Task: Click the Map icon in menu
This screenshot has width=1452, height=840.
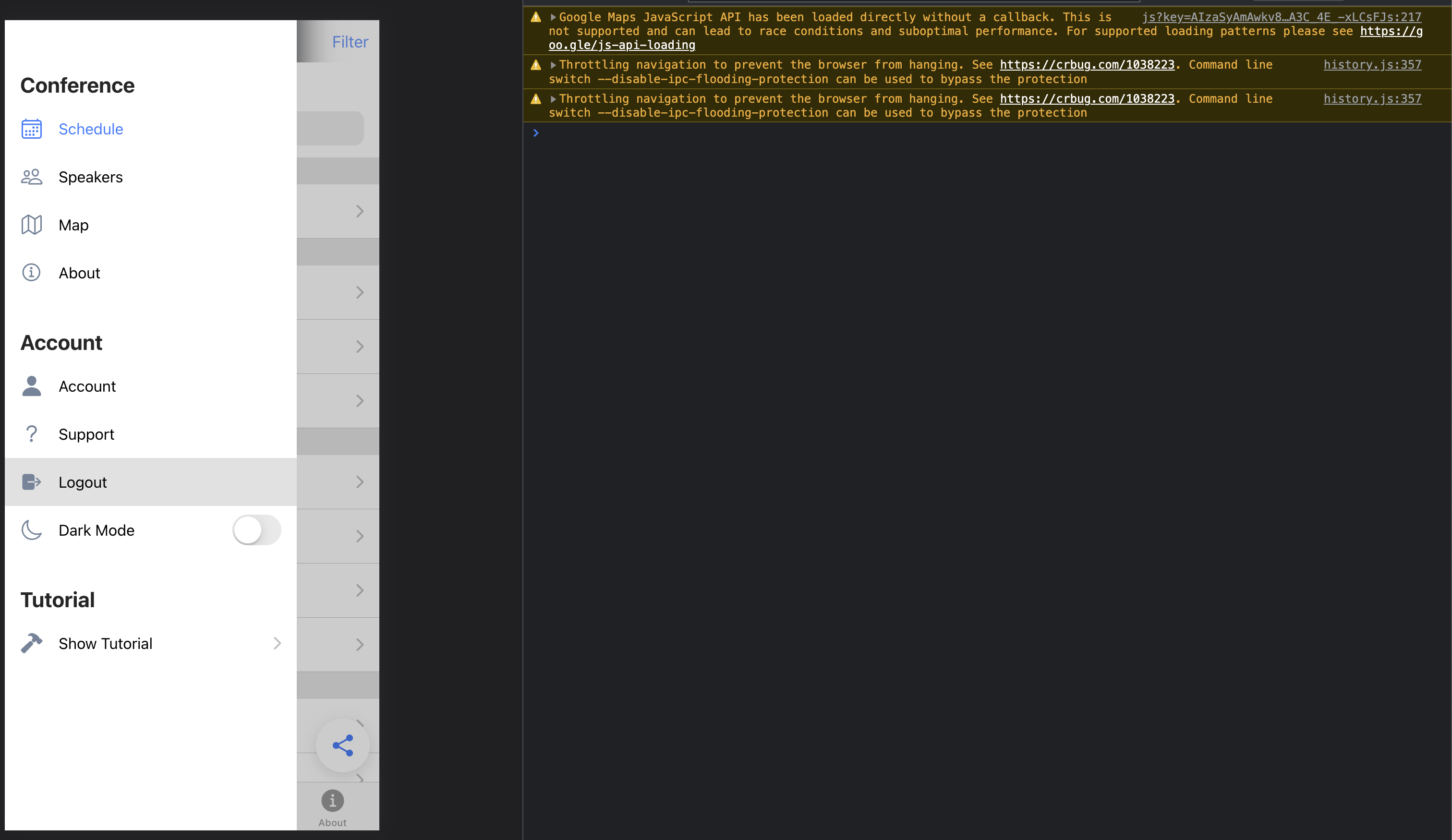Action: (x=31, y=225)
